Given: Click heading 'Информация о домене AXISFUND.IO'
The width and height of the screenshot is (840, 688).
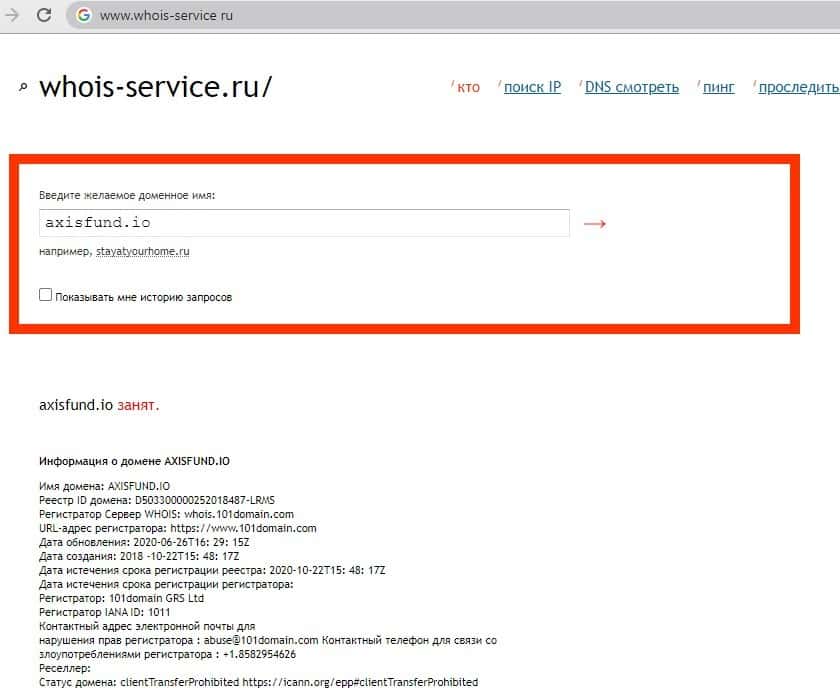Looking at the screenshot, I should (x=134, y=461).
